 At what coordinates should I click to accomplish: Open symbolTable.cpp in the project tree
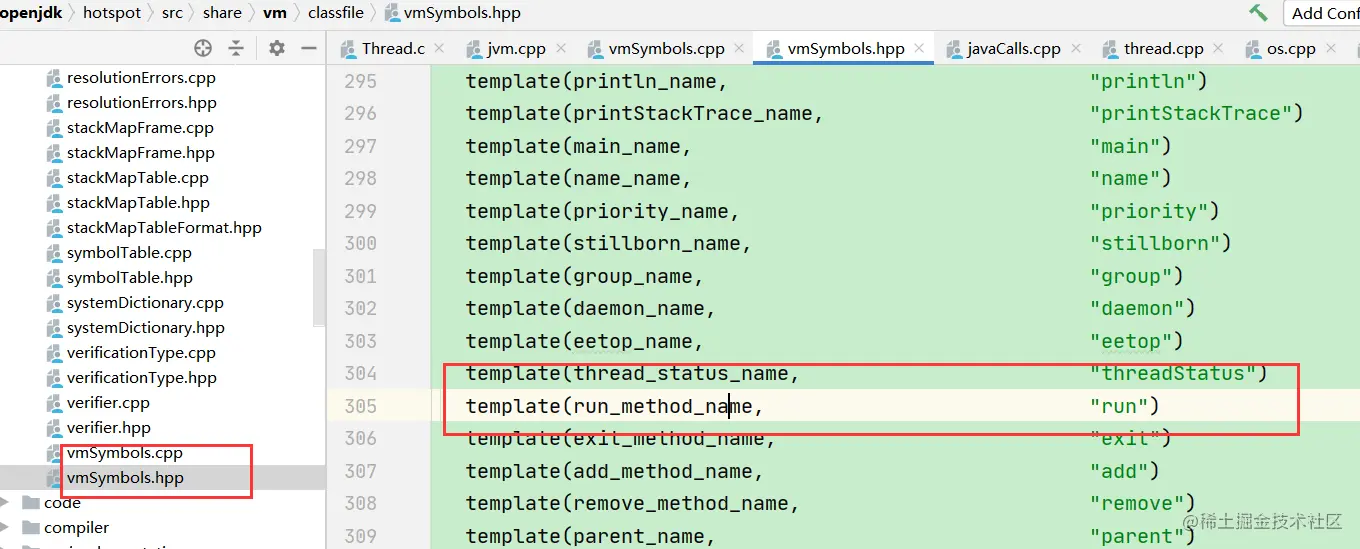point(129,253)
